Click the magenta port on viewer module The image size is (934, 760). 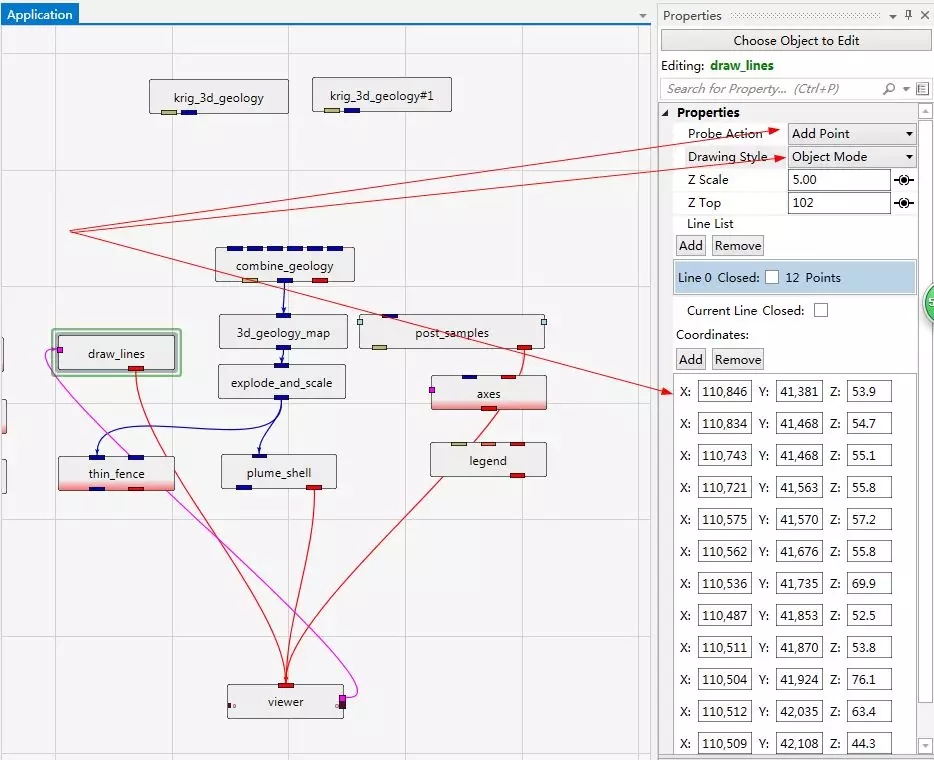coord(342,698)
